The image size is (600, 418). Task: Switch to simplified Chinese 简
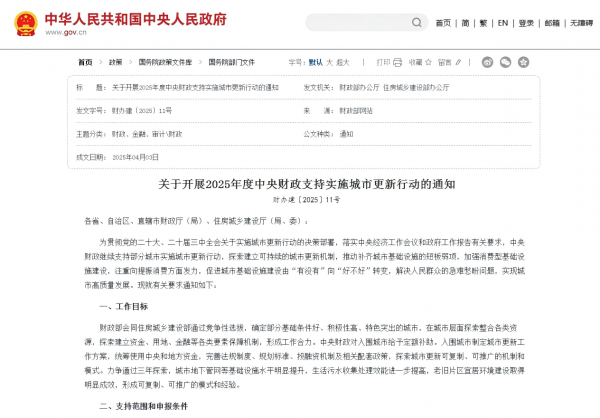click(465, 23)
